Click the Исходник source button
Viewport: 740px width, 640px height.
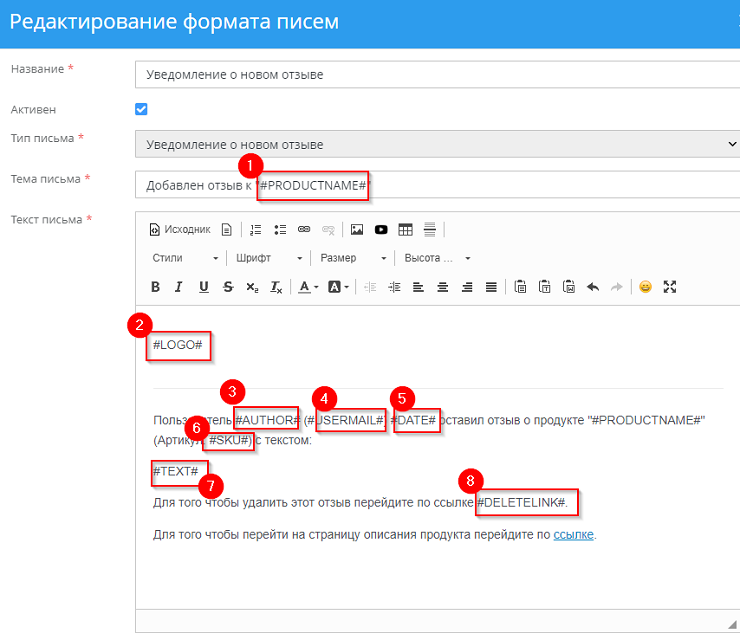180,229
